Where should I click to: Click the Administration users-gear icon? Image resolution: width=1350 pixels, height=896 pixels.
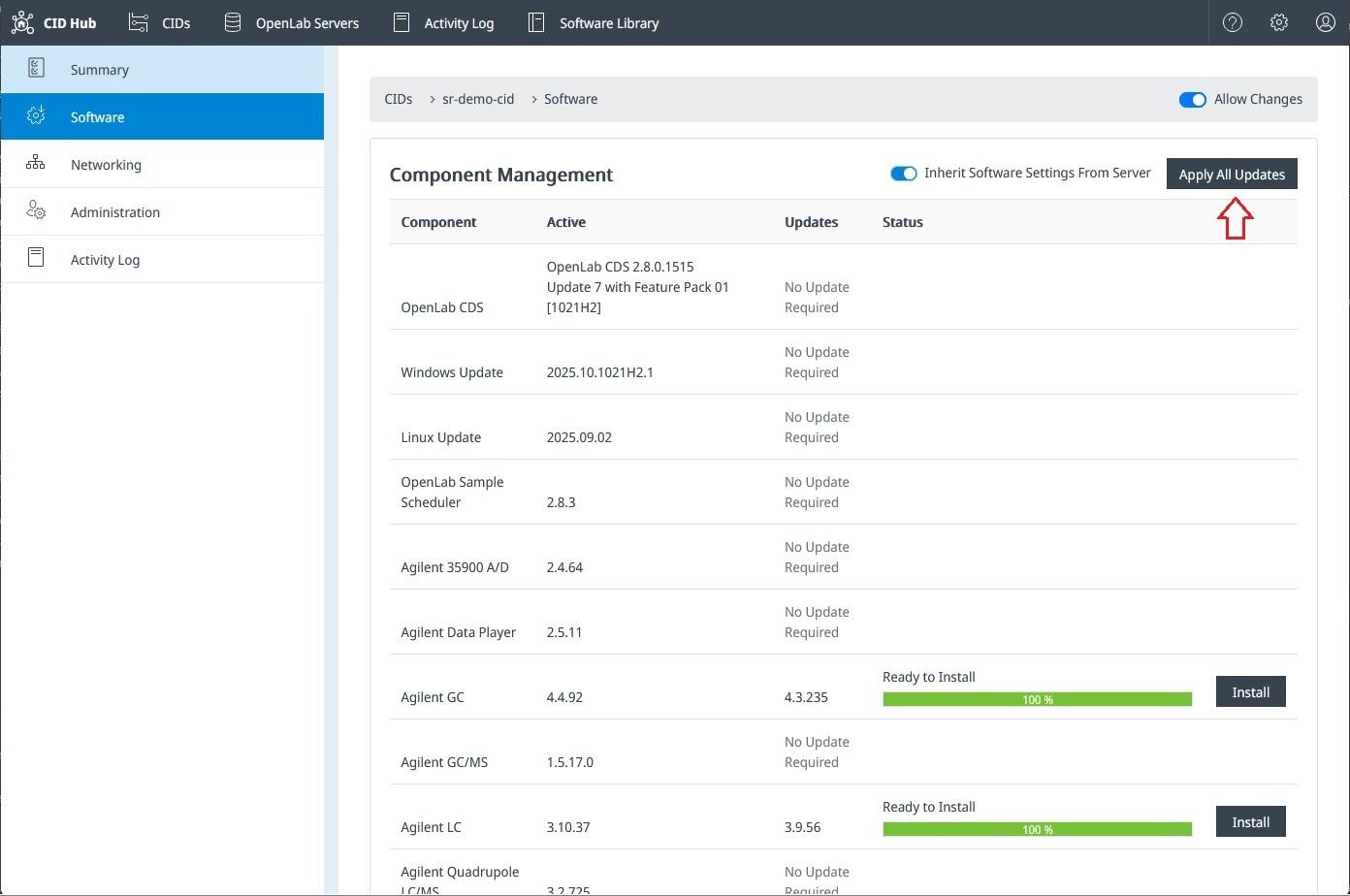(x=36, y=210)
